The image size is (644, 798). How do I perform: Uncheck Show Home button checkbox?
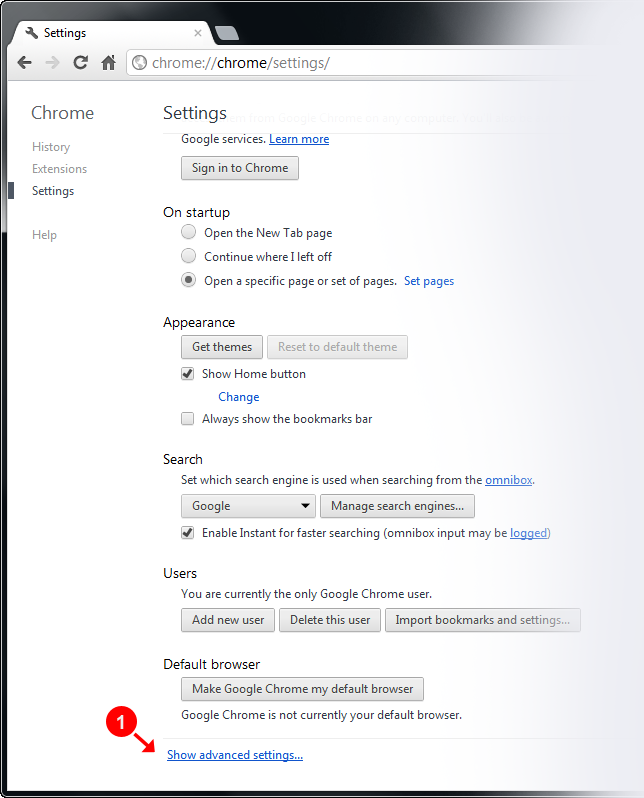pyautogui.click(x=188, y=374)
